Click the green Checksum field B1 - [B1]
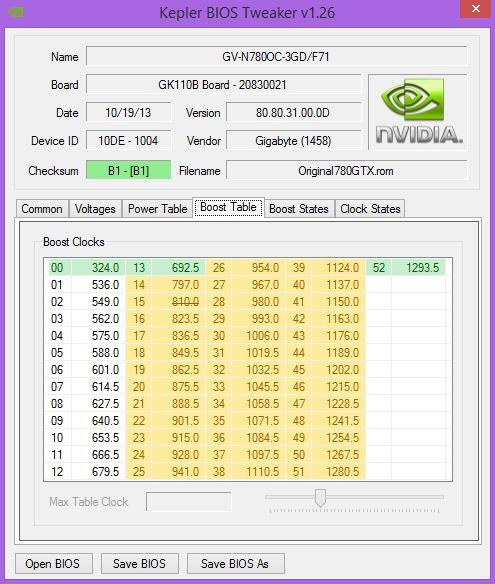 (128, 170)
